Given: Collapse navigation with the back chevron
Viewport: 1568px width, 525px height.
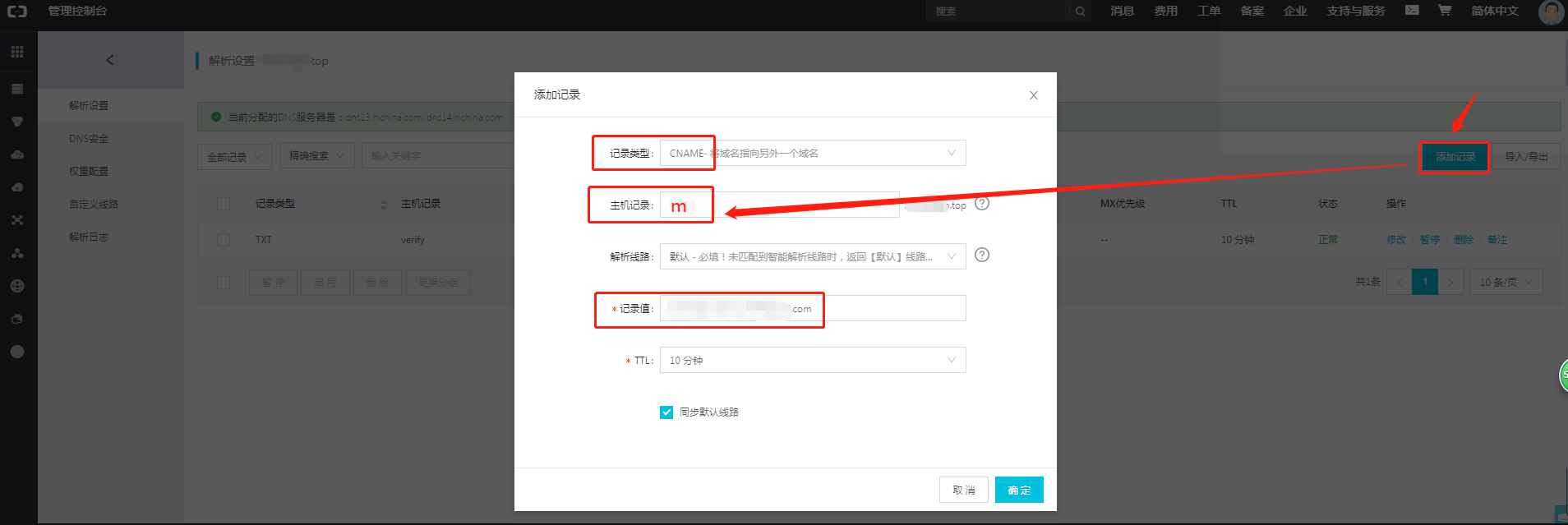Looking at the screenshot, I should tap(110, 60).
